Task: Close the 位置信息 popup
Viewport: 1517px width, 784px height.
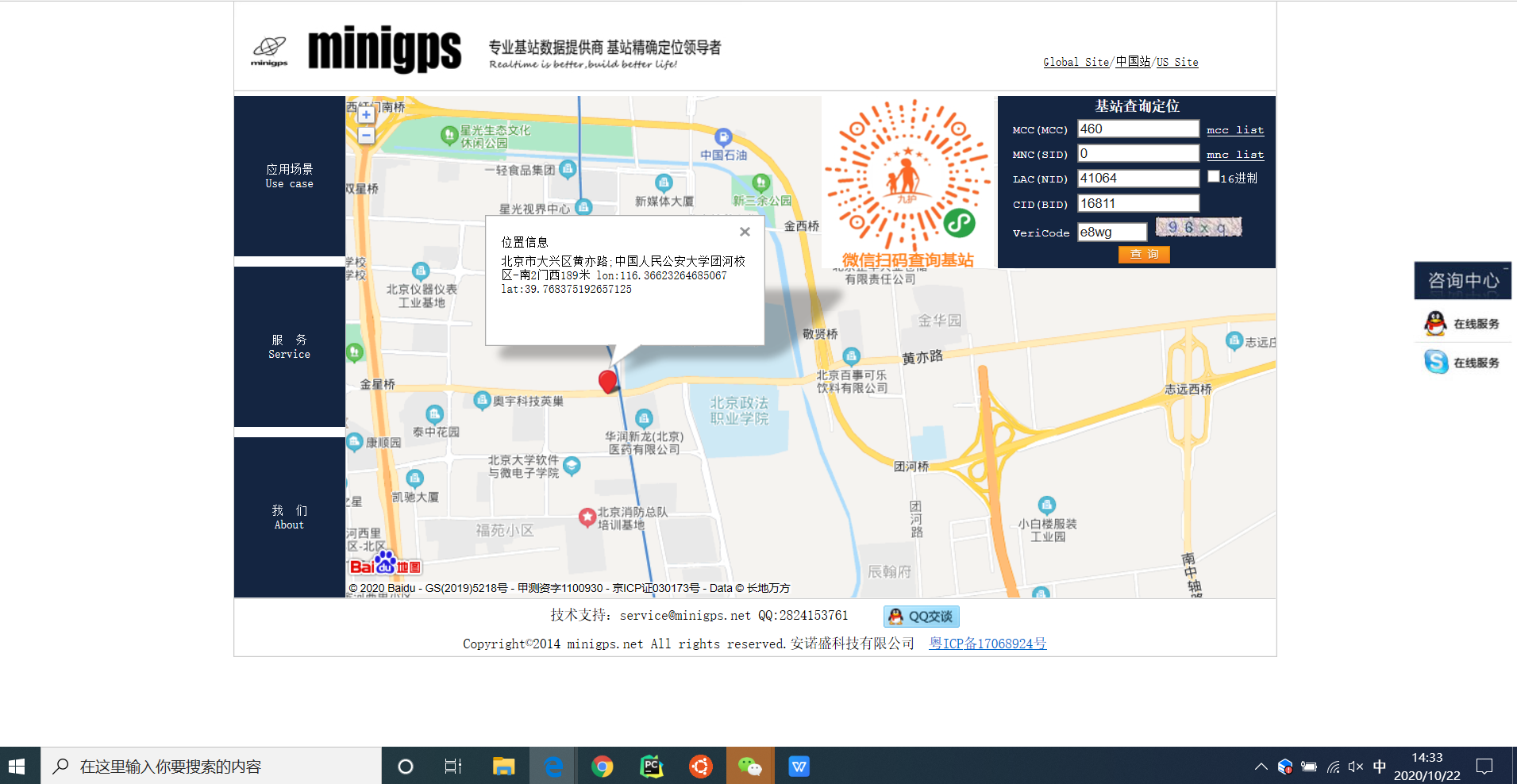Action: click(745, 232)
